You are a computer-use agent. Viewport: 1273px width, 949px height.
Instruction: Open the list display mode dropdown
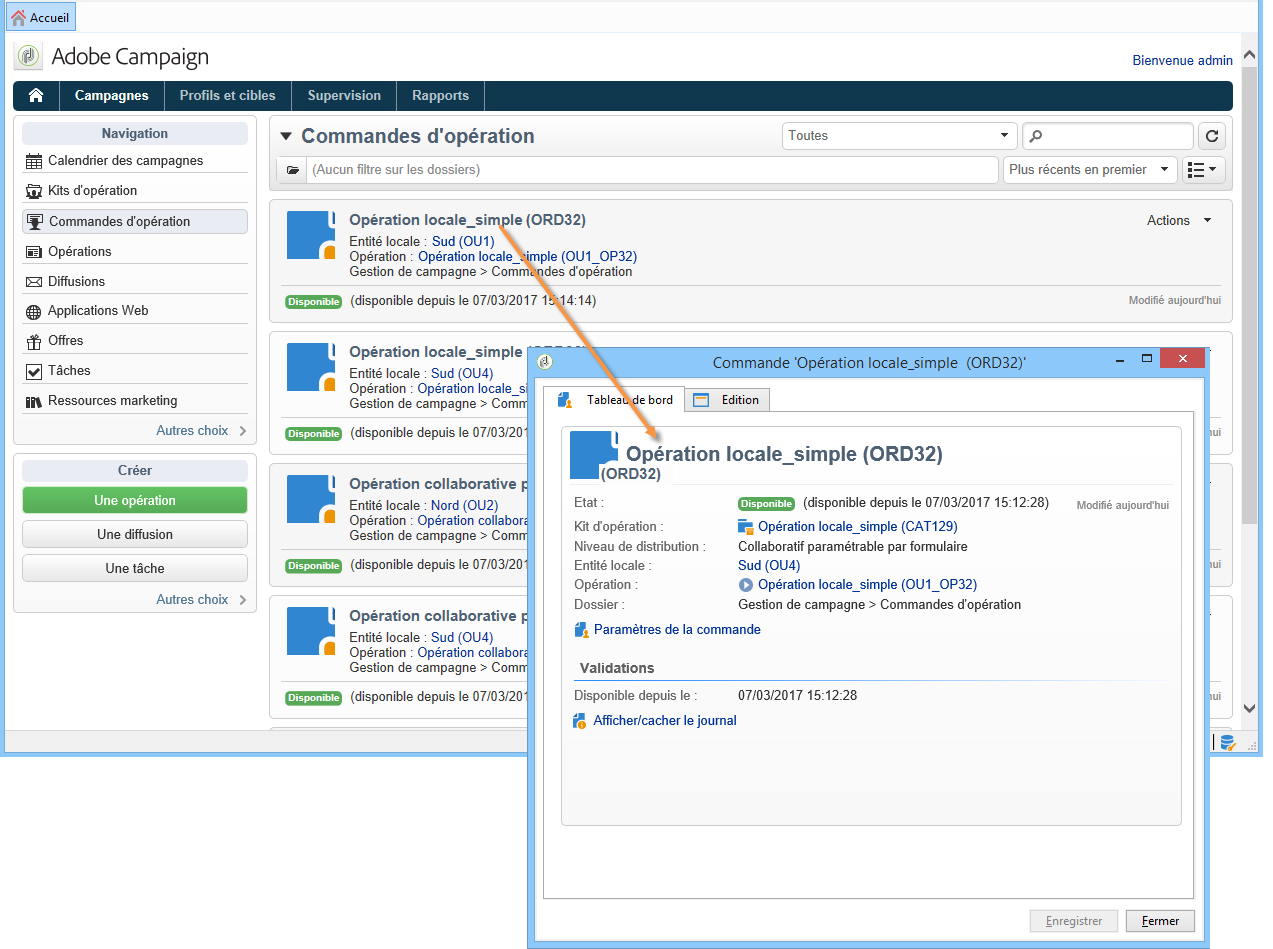[1204, 170]
